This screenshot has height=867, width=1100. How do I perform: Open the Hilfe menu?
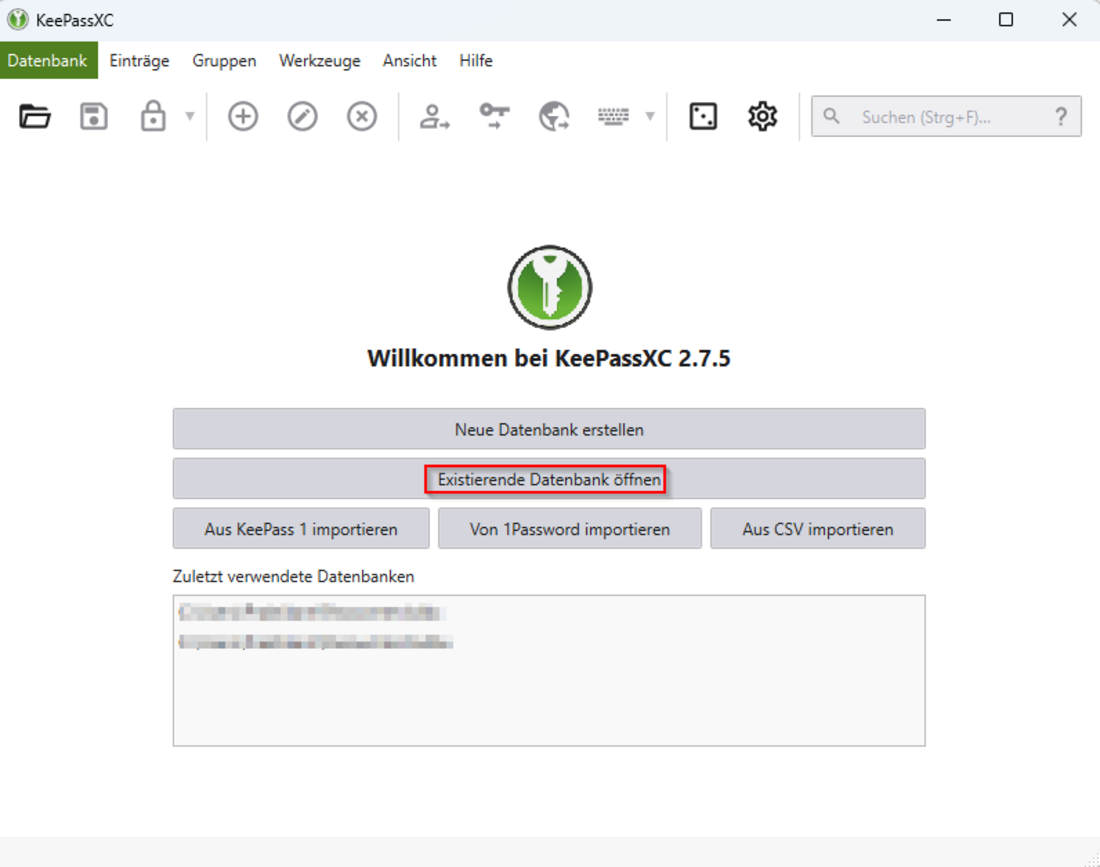(476, 60)
